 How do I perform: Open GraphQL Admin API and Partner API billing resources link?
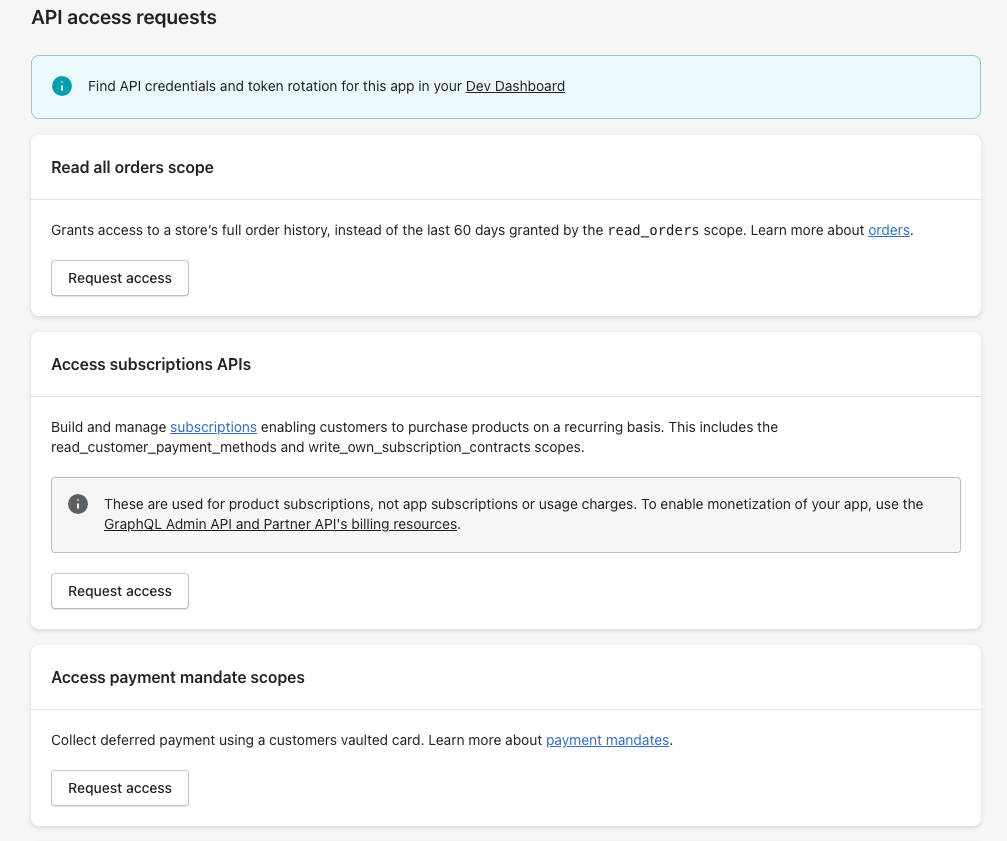(281, 524)
